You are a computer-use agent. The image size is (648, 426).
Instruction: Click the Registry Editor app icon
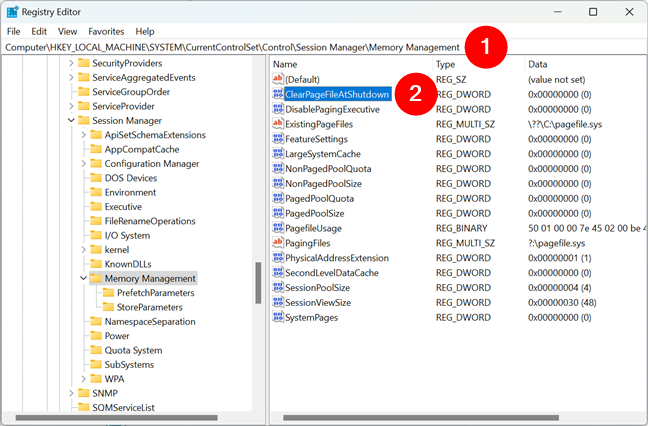tap(12, 12)
